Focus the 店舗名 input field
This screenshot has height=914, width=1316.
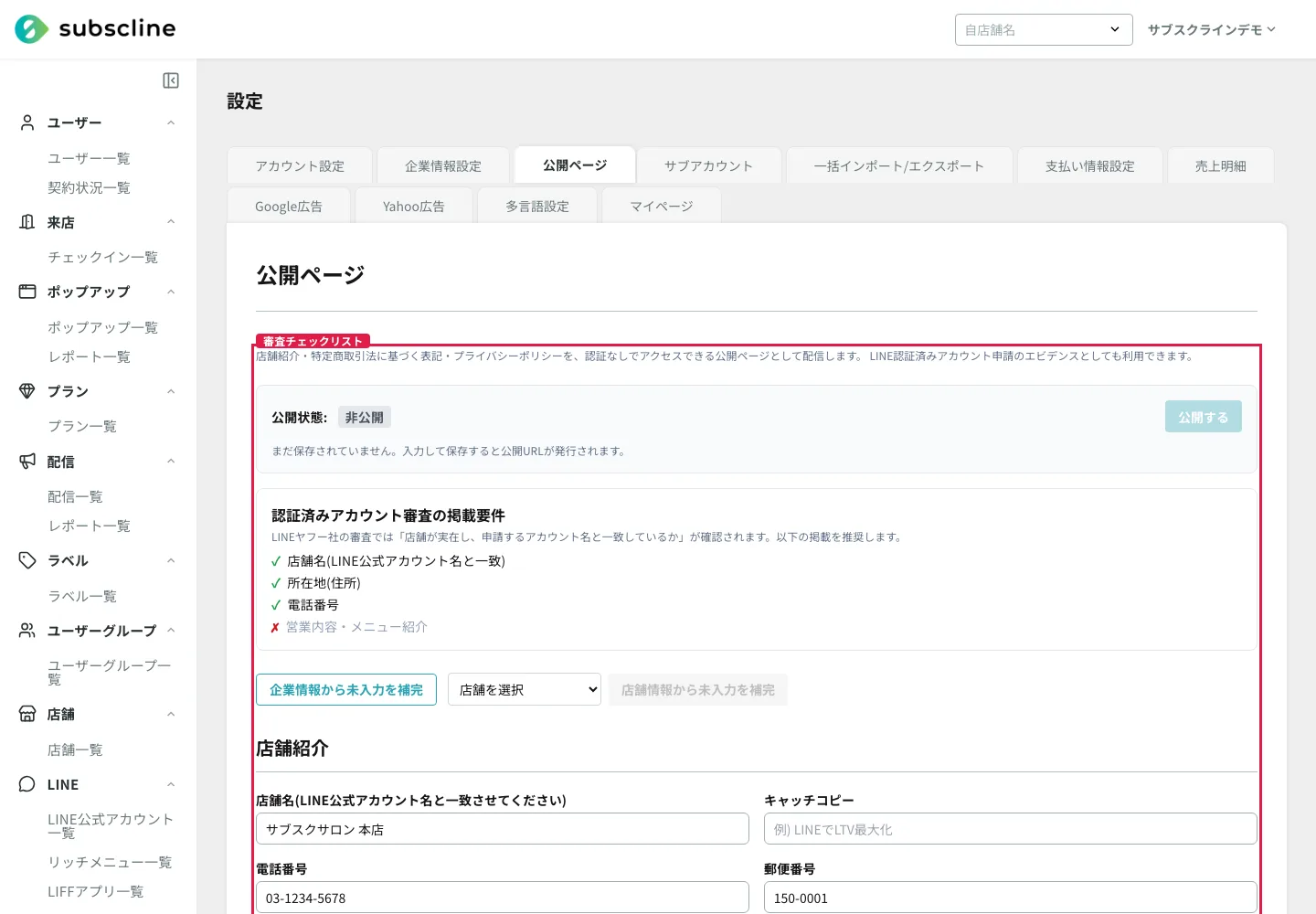(503, 829)
